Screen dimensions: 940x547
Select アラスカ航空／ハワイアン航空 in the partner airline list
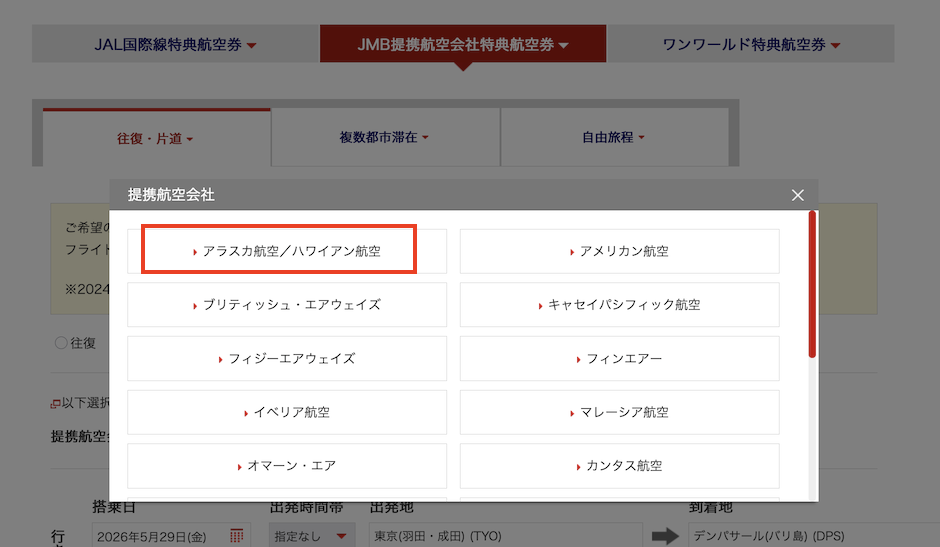tap(287, 251)
